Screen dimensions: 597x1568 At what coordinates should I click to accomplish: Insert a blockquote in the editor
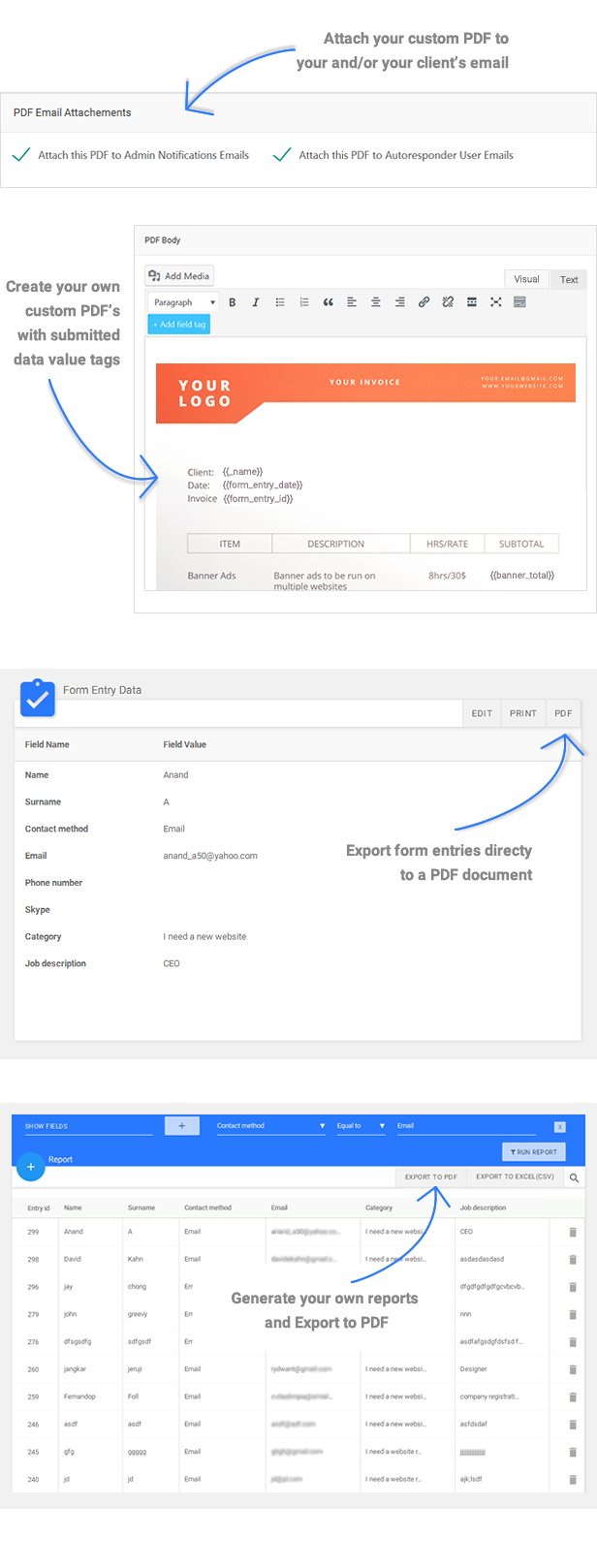(328, 302)
